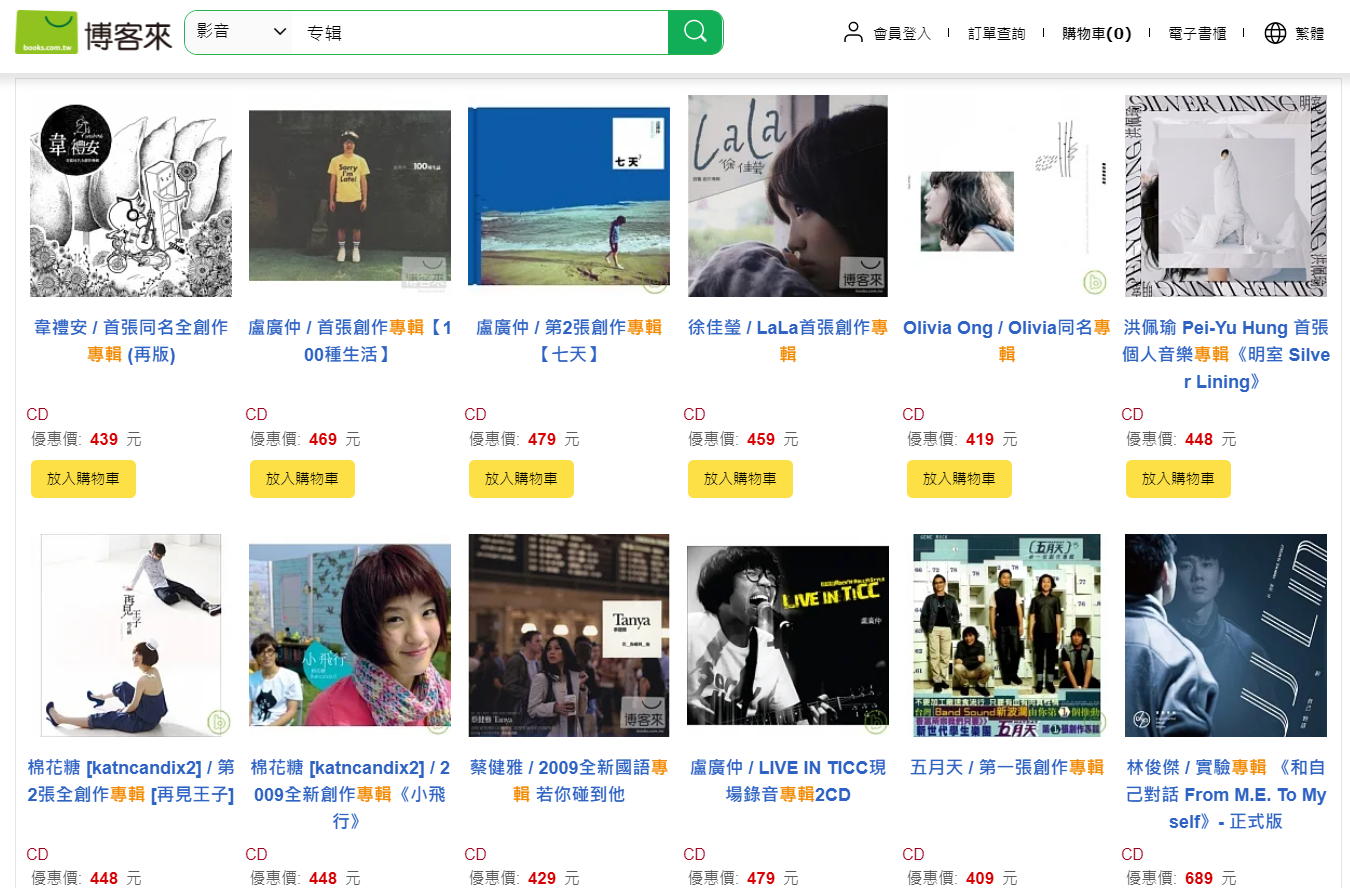Click the search magnifier icon
The image size is (1350, 888).
point(695,32)
